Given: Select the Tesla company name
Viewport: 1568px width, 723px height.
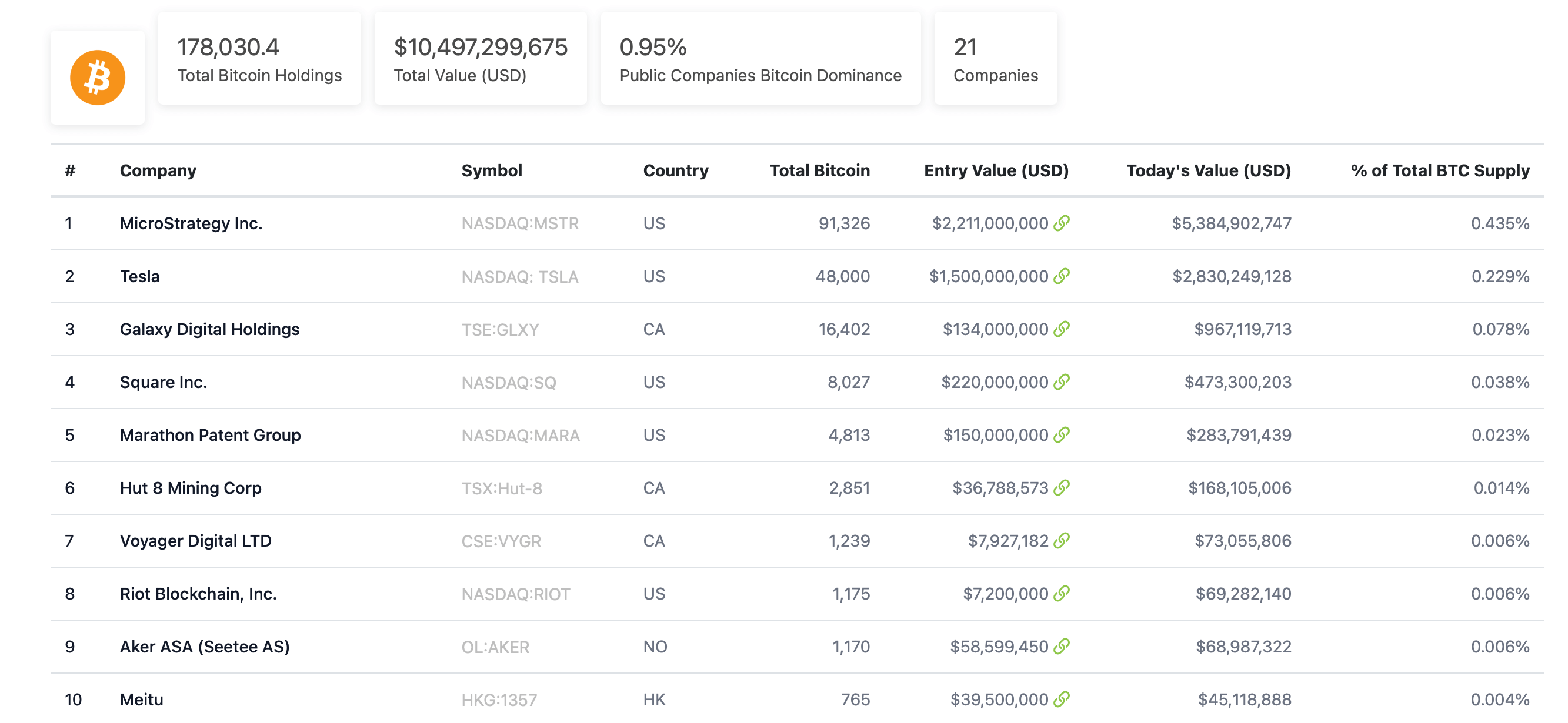Looking at the screenshot, I should click(139, 276).
